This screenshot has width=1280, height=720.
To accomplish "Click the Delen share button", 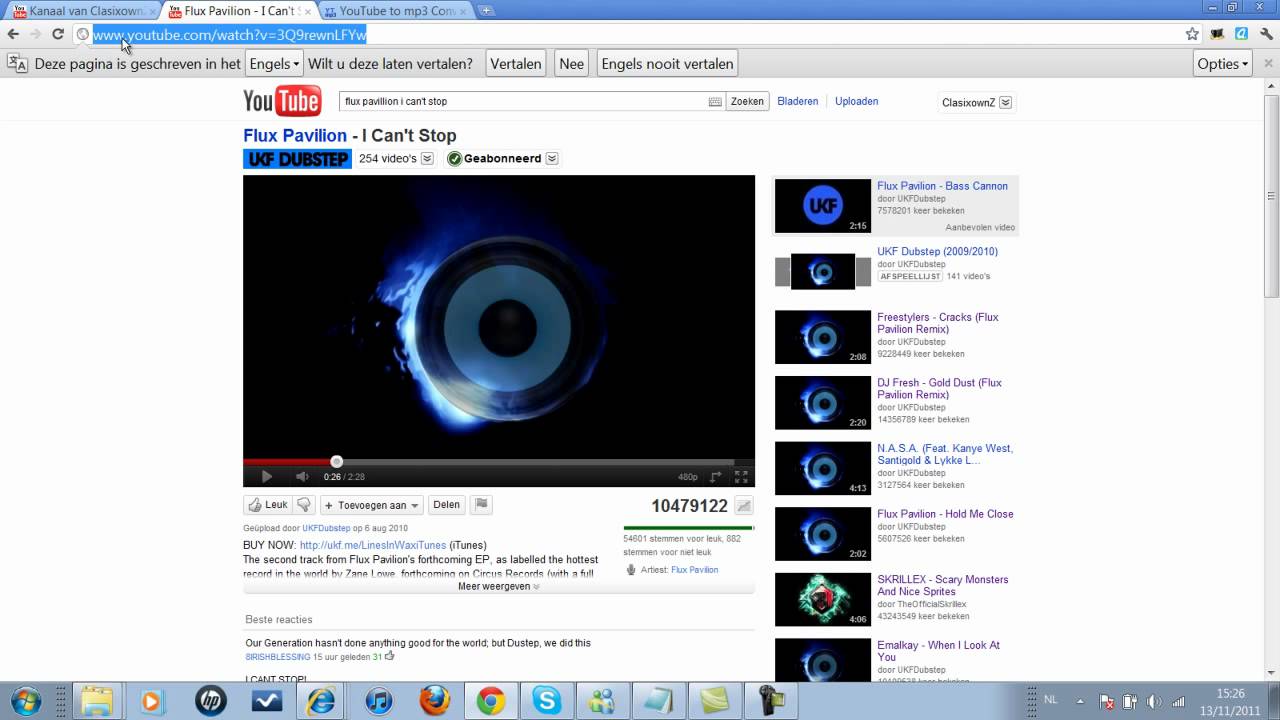I will point(446,505).
